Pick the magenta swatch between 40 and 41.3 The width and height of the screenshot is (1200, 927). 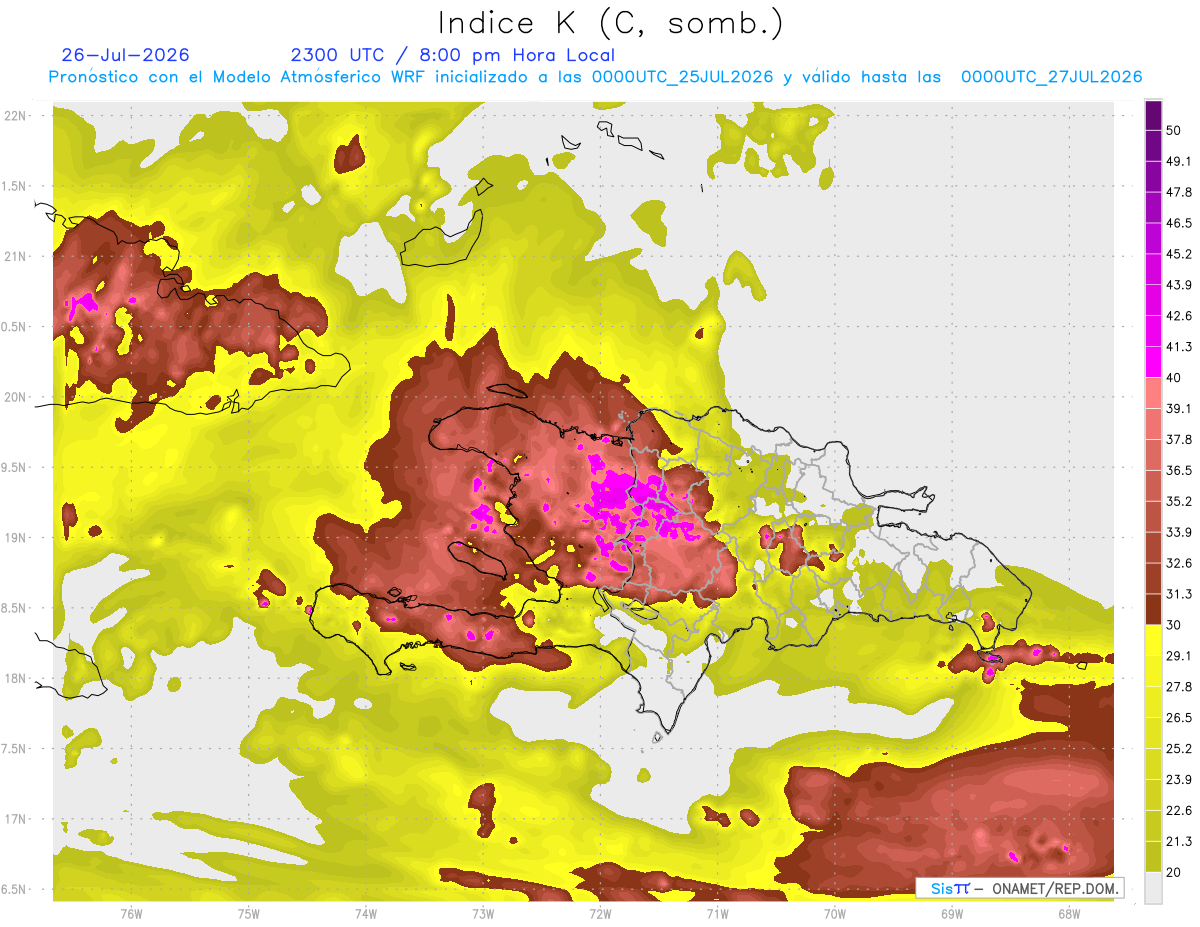click(x=1153, y=362)
